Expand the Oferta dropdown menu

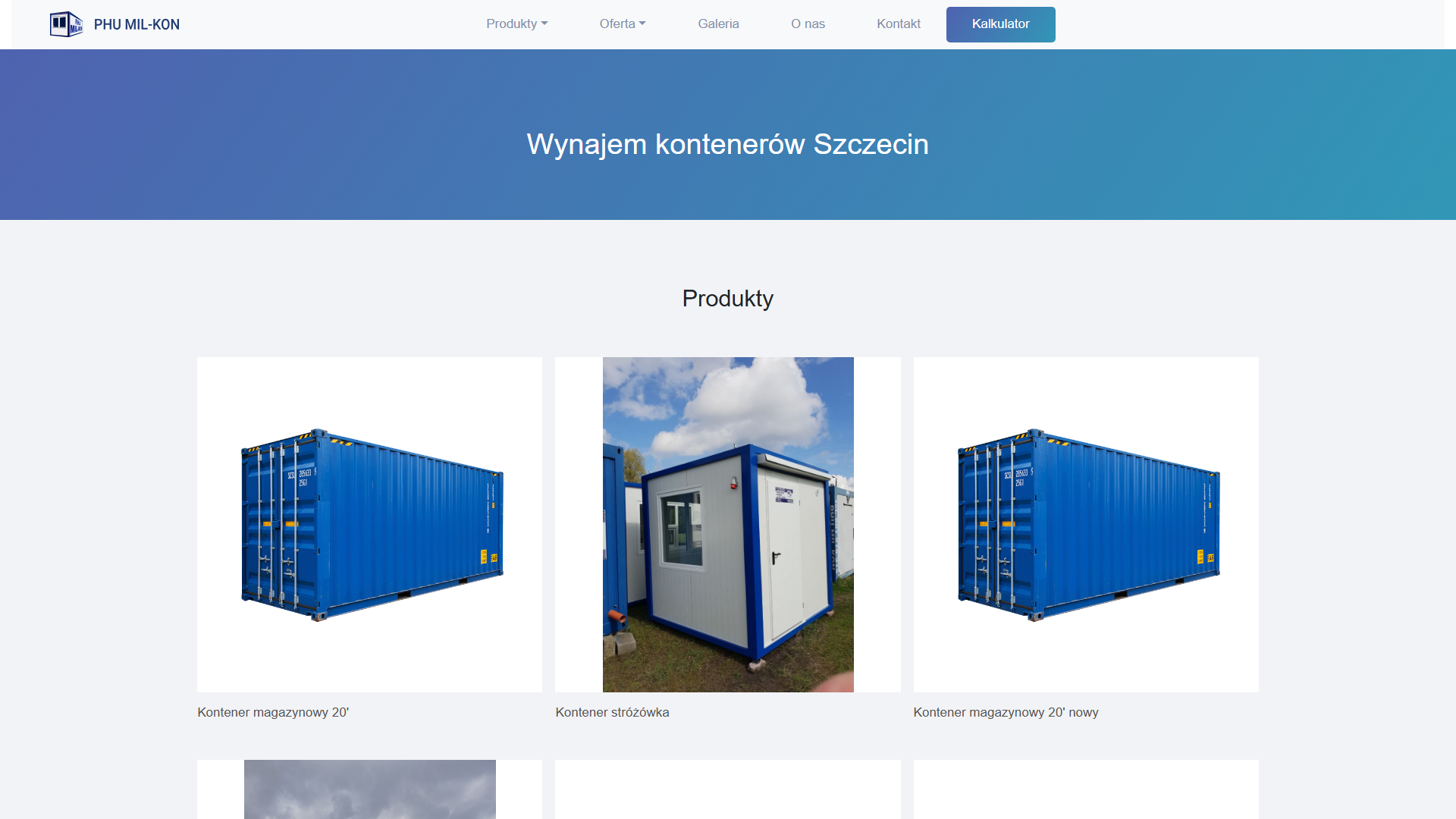click(x=623, y=24)
